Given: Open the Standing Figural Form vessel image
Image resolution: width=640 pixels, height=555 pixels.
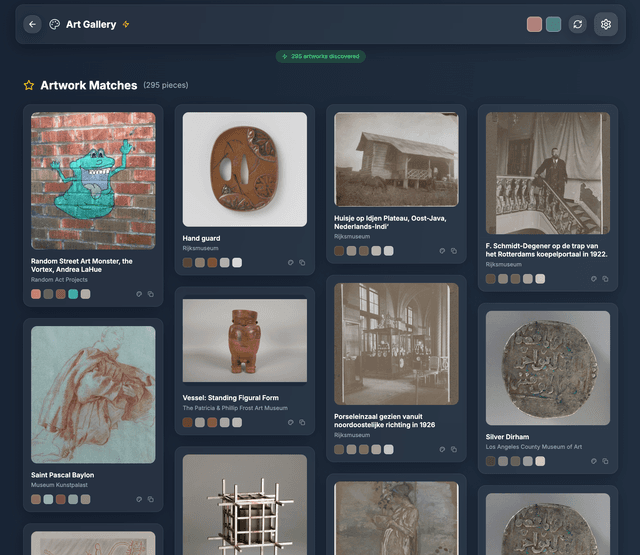Looking at the screenshot, I should (245, 340).
